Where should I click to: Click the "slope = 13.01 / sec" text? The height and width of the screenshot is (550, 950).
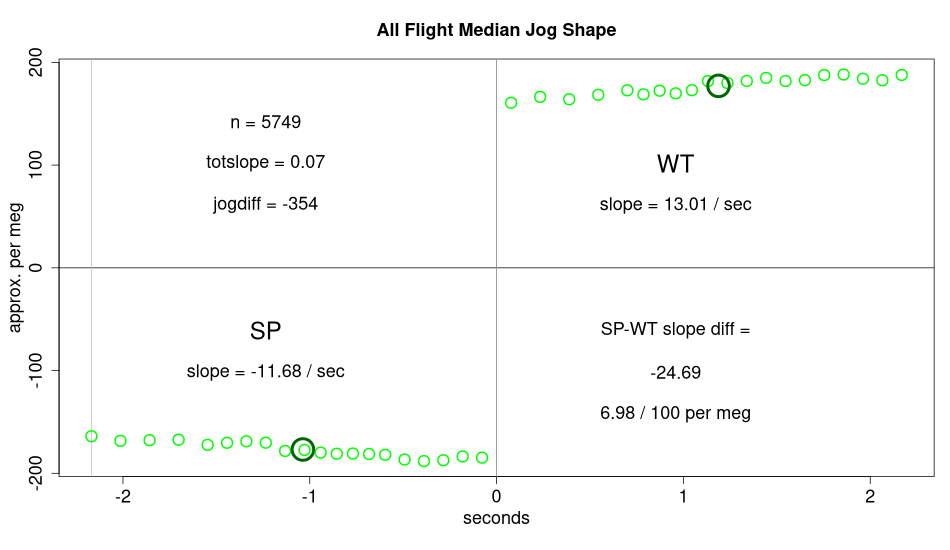click(676, 205)
